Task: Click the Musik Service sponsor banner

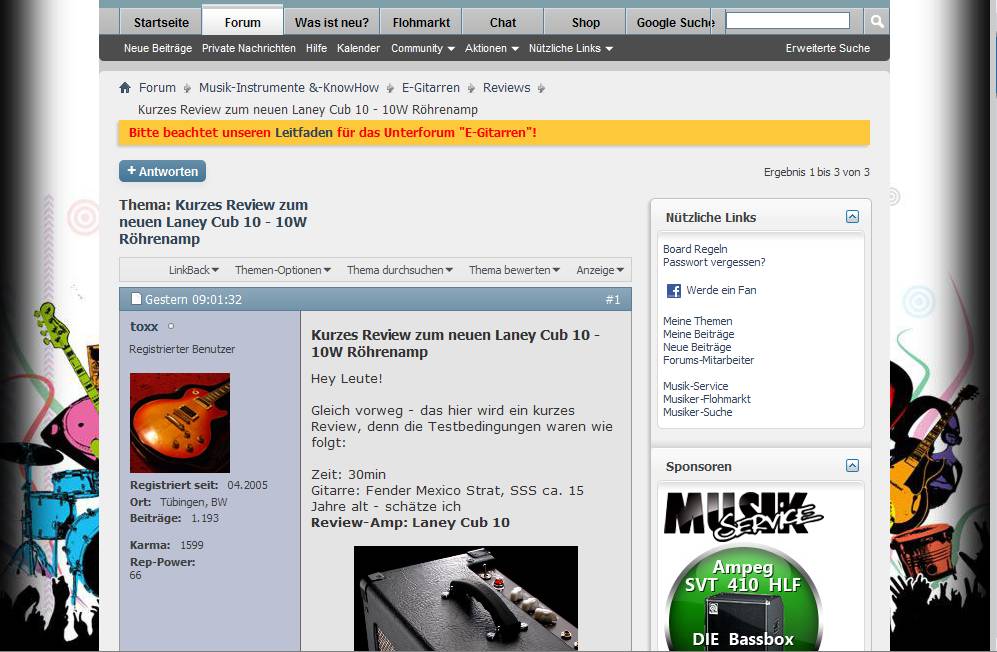Action: [x=743, y=516]
